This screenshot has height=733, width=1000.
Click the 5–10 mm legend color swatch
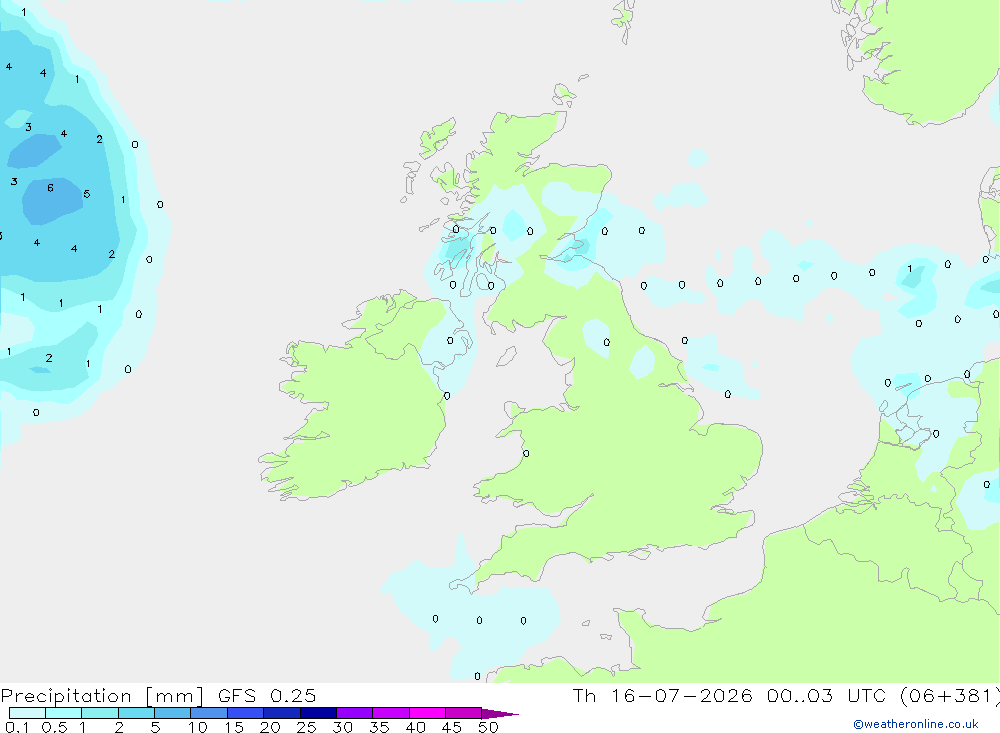point(173,713)
